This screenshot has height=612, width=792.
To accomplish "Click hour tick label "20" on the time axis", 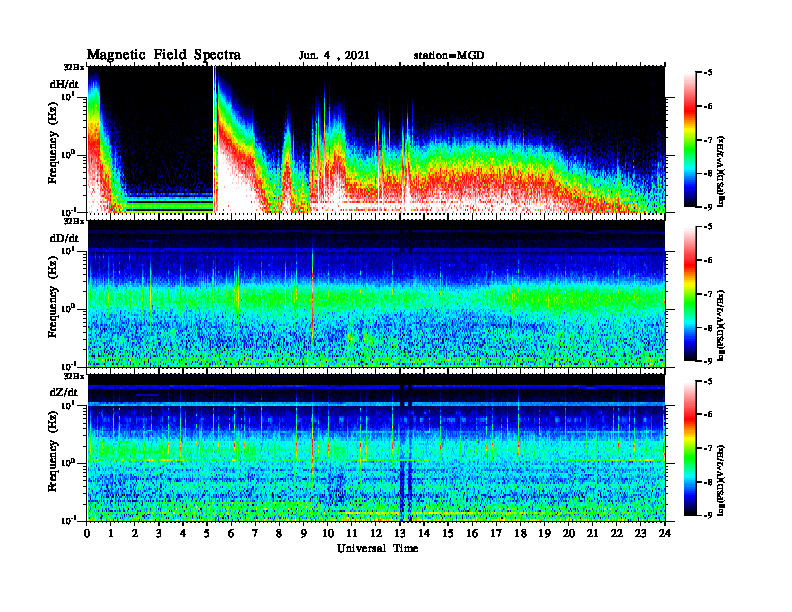I will pyautogui.click(x=569, y=533).
